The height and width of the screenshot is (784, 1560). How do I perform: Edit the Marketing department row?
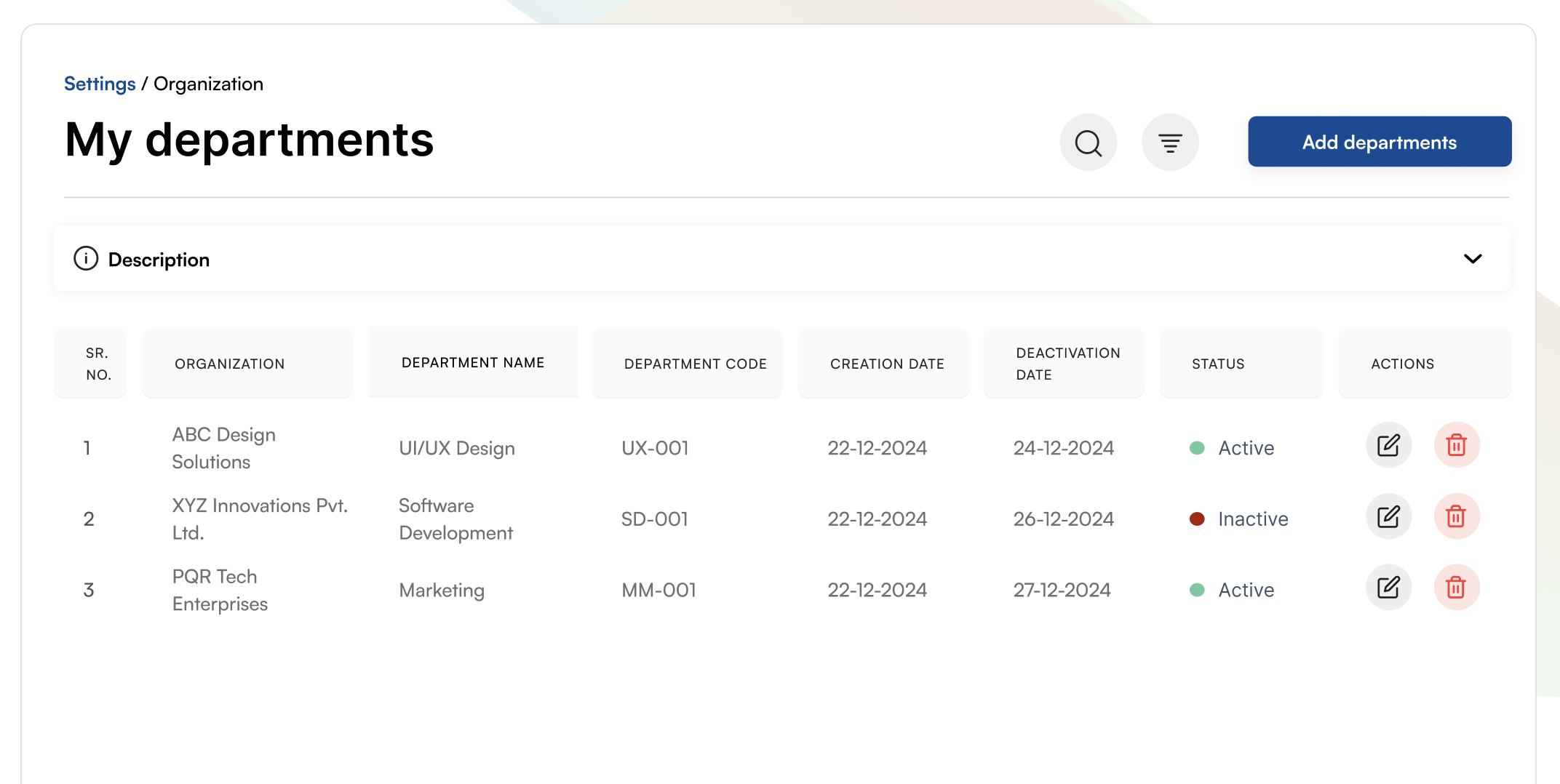[x=1388, y=588]
